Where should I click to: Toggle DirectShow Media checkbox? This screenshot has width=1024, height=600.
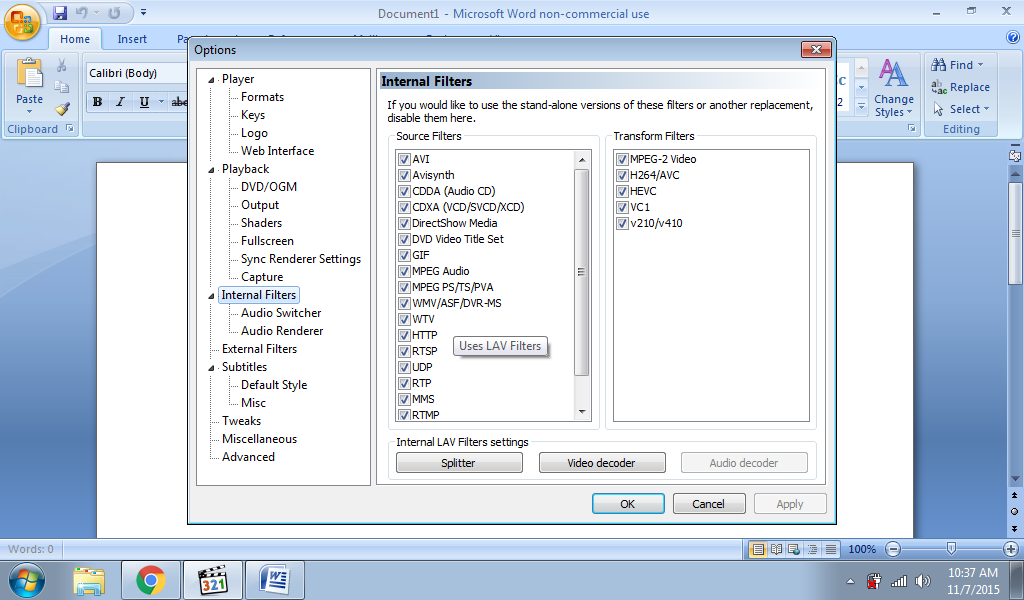pos(404,223)
